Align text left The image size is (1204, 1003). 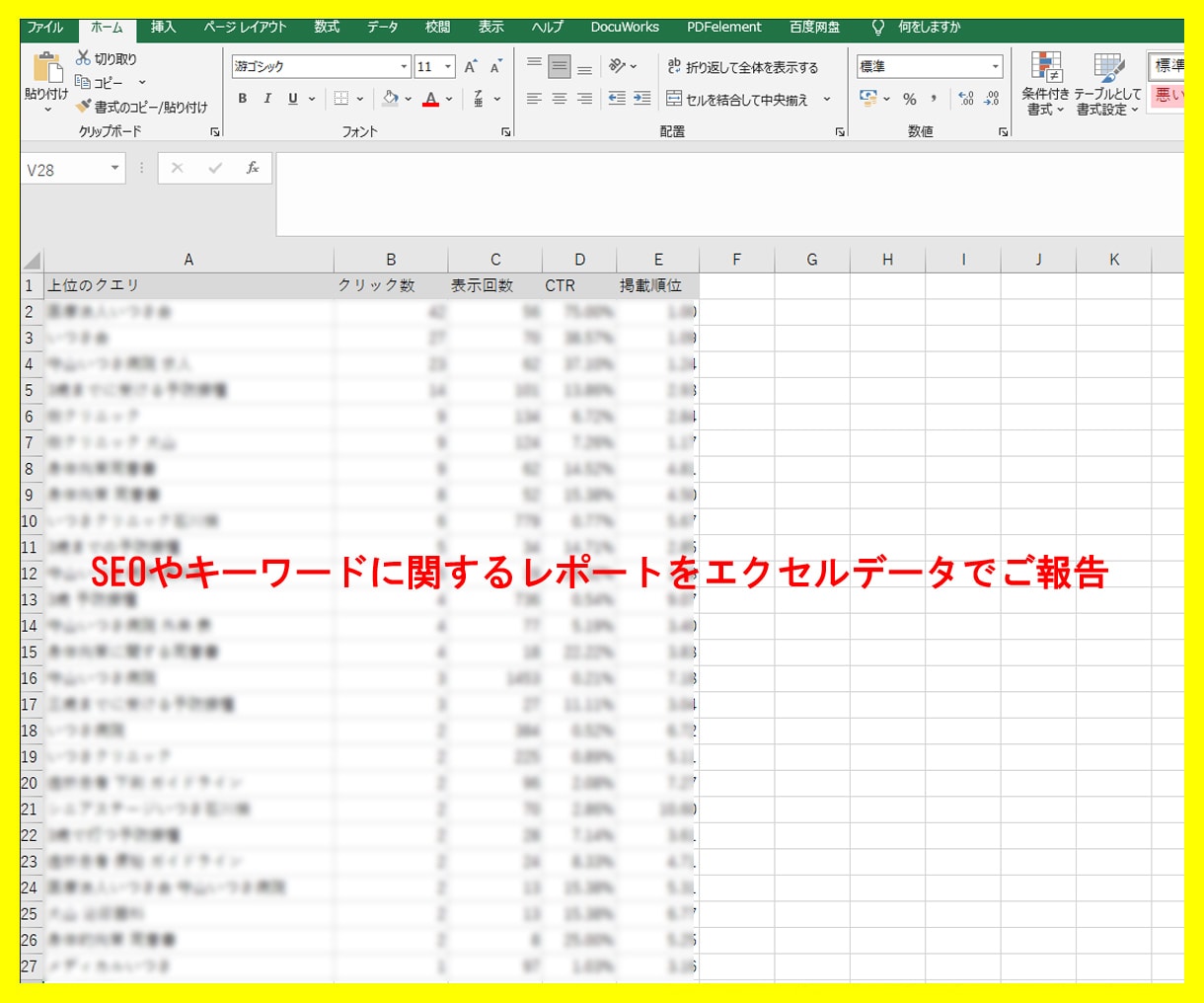[x=534, y=99]
